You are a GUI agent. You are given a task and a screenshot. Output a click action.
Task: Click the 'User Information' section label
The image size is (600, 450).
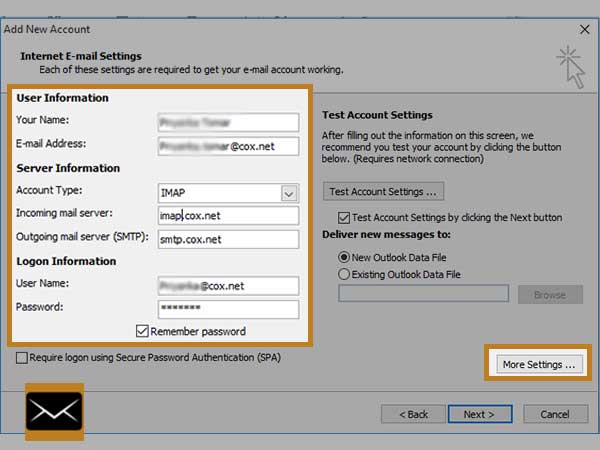pos(62,98)
